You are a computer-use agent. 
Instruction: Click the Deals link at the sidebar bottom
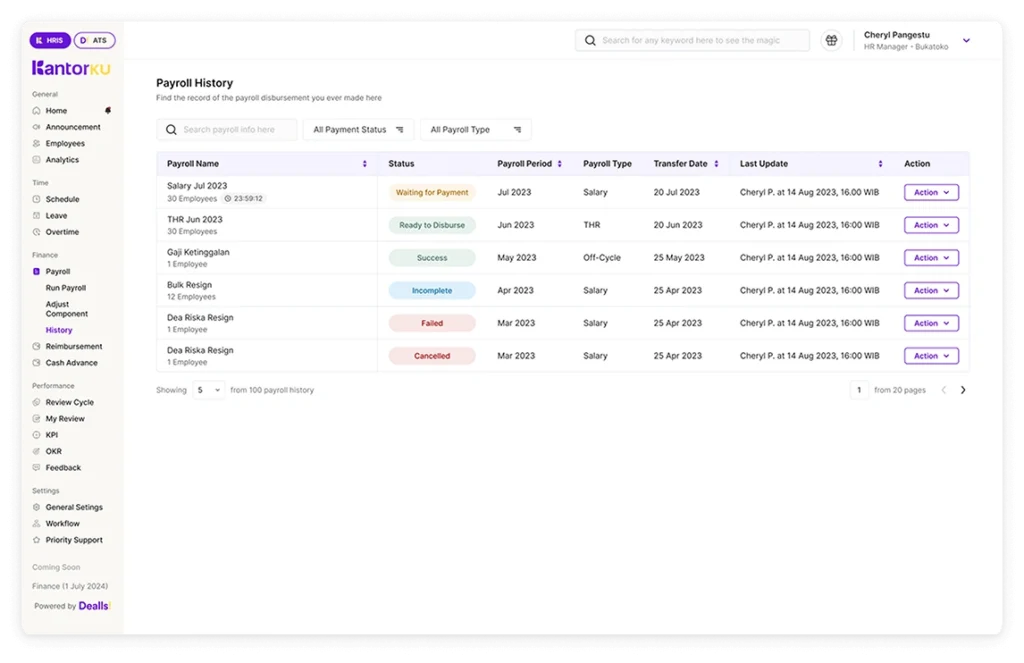(x=93, y=605)
